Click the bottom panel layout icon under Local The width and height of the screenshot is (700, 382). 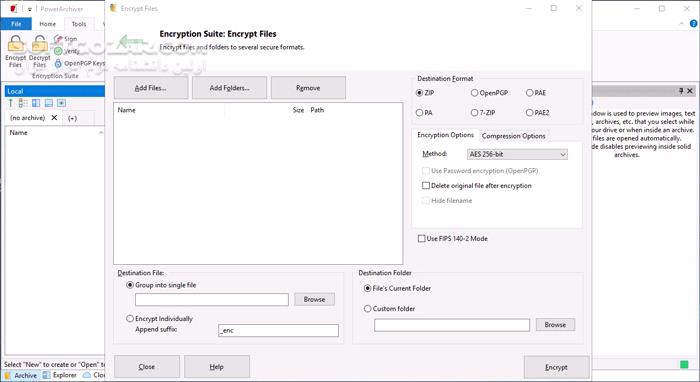point(49,103)
